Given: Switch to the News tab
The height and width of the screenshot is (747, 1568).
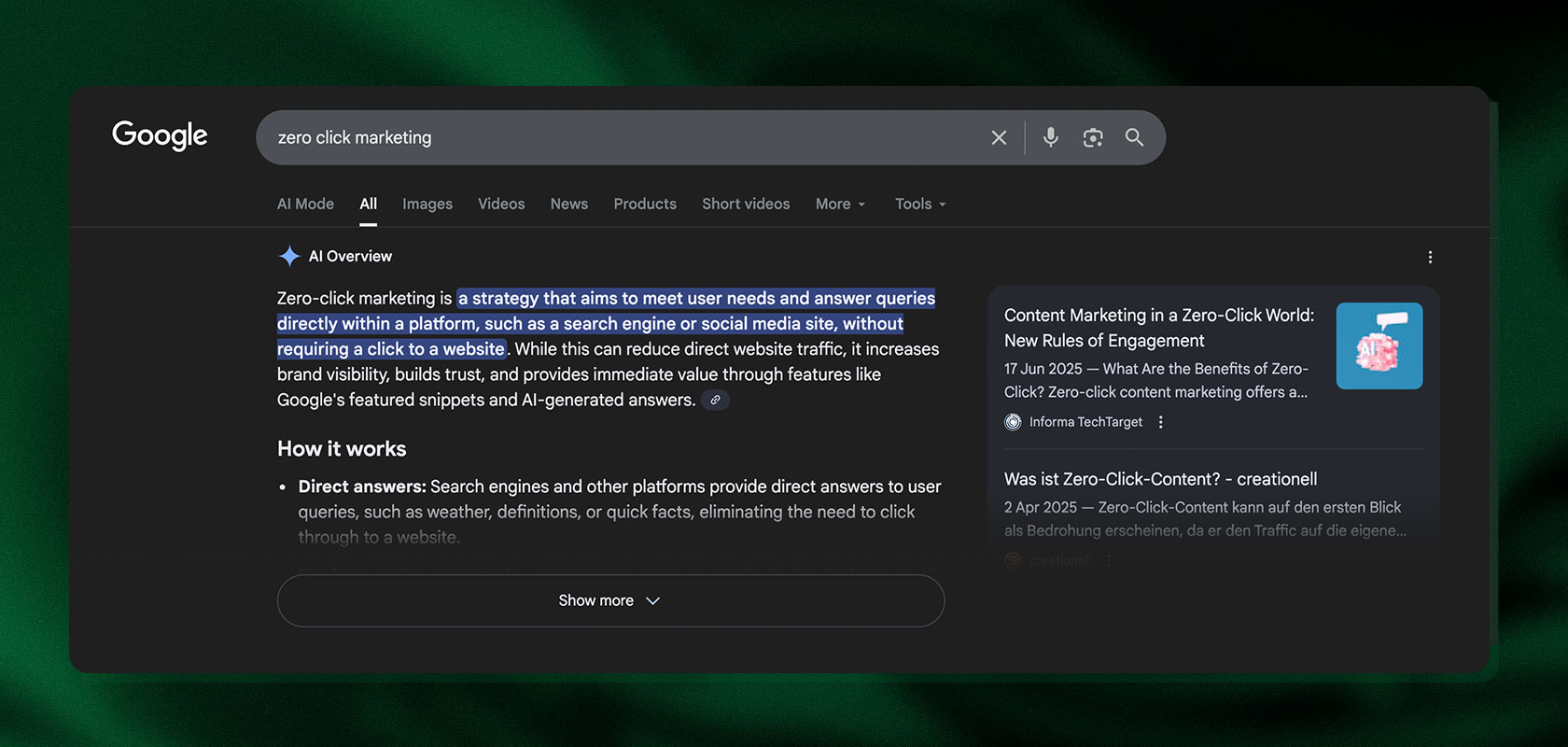Looking at the screenshot, I should pos(569,204).
